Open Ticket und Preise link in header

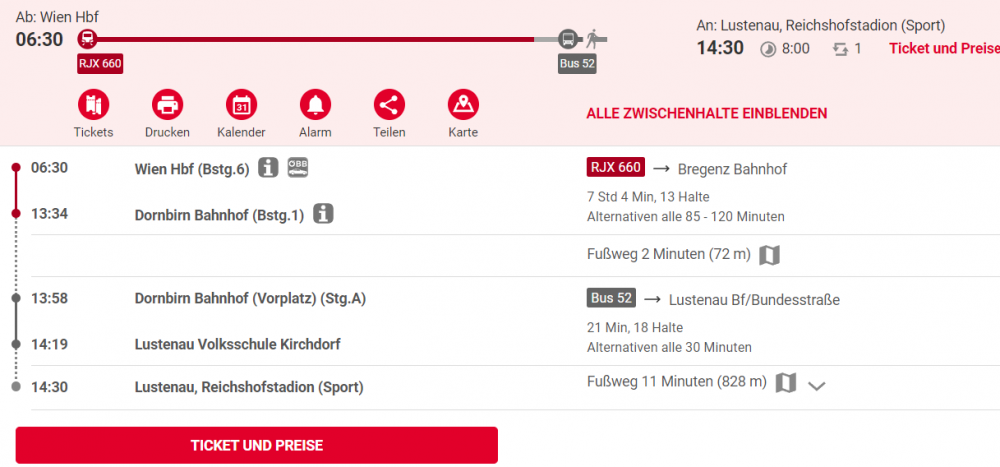pyautogui.click(x=944, y=48)
